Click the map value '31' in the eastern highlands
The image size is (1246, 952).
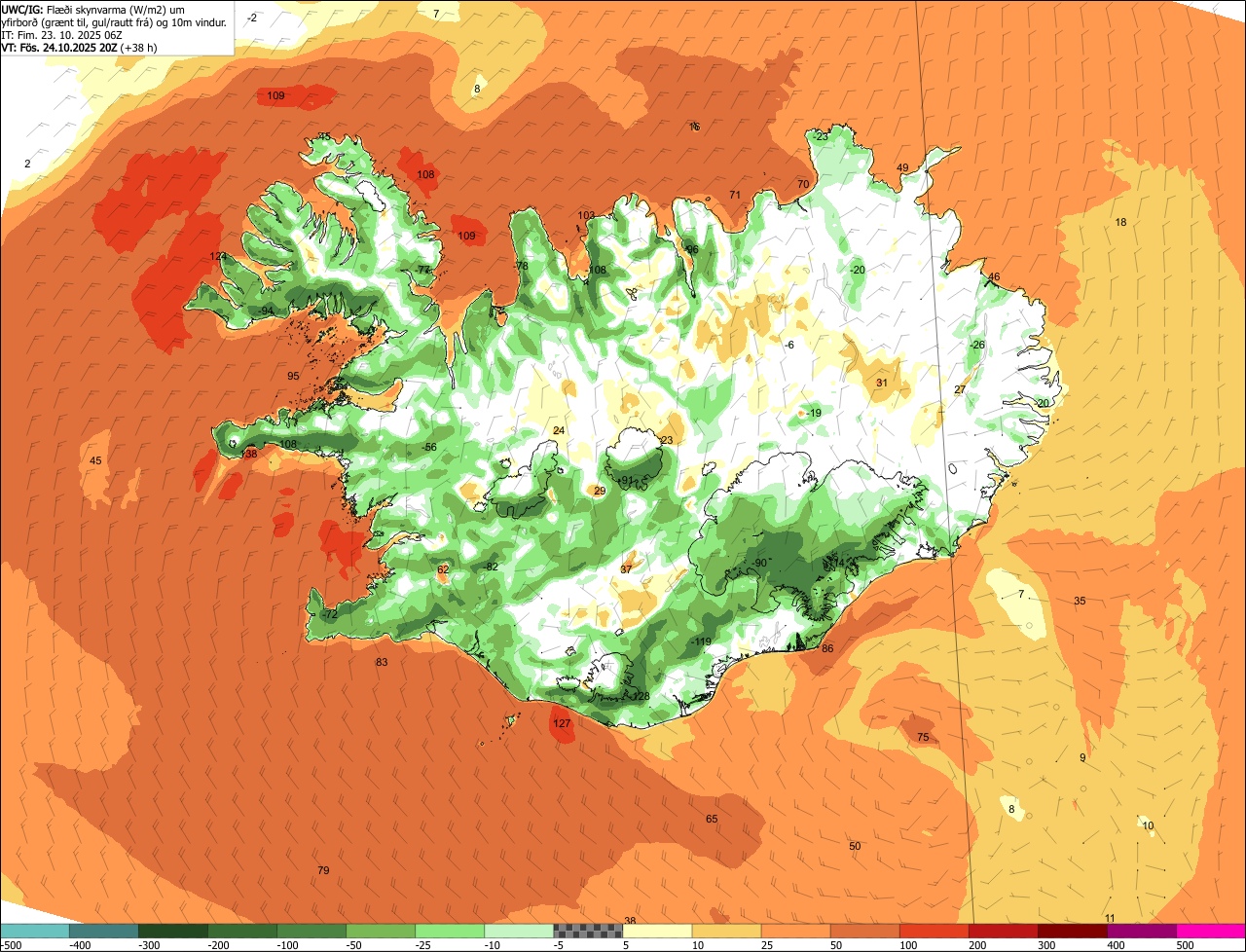click(x=881, y=383)
